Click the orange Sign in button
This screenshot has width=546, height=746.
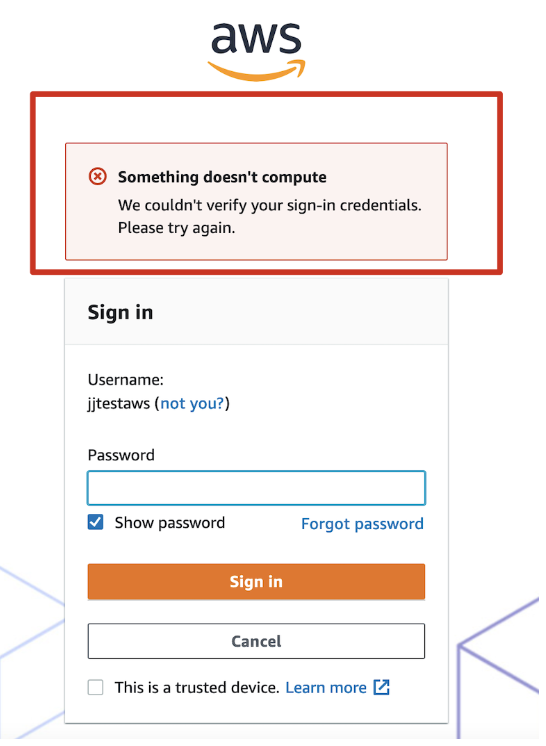tap(256, 581)
